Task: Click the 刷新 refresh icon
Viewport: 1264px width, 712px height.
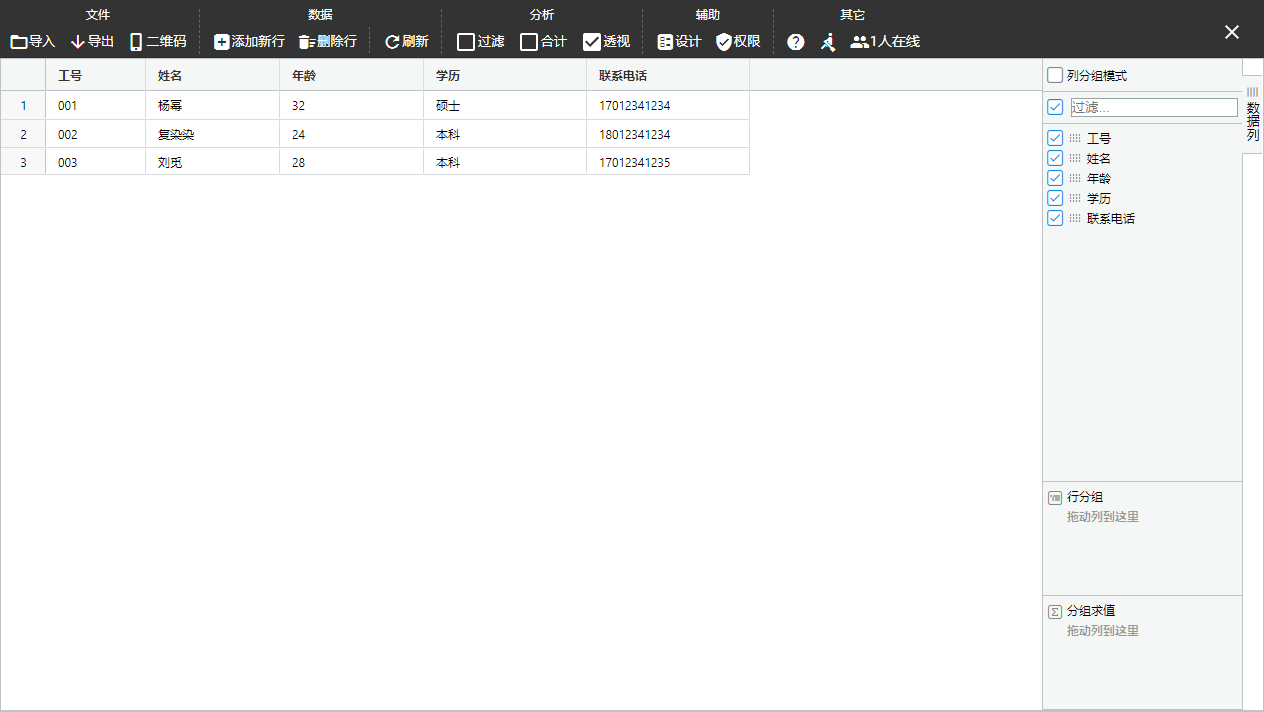Action: pos(392,42)
